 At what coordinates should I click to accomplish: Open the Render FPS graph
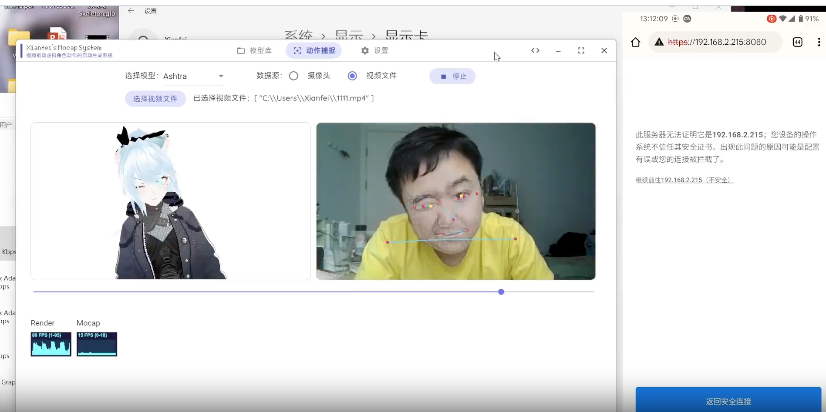point(51,344)
